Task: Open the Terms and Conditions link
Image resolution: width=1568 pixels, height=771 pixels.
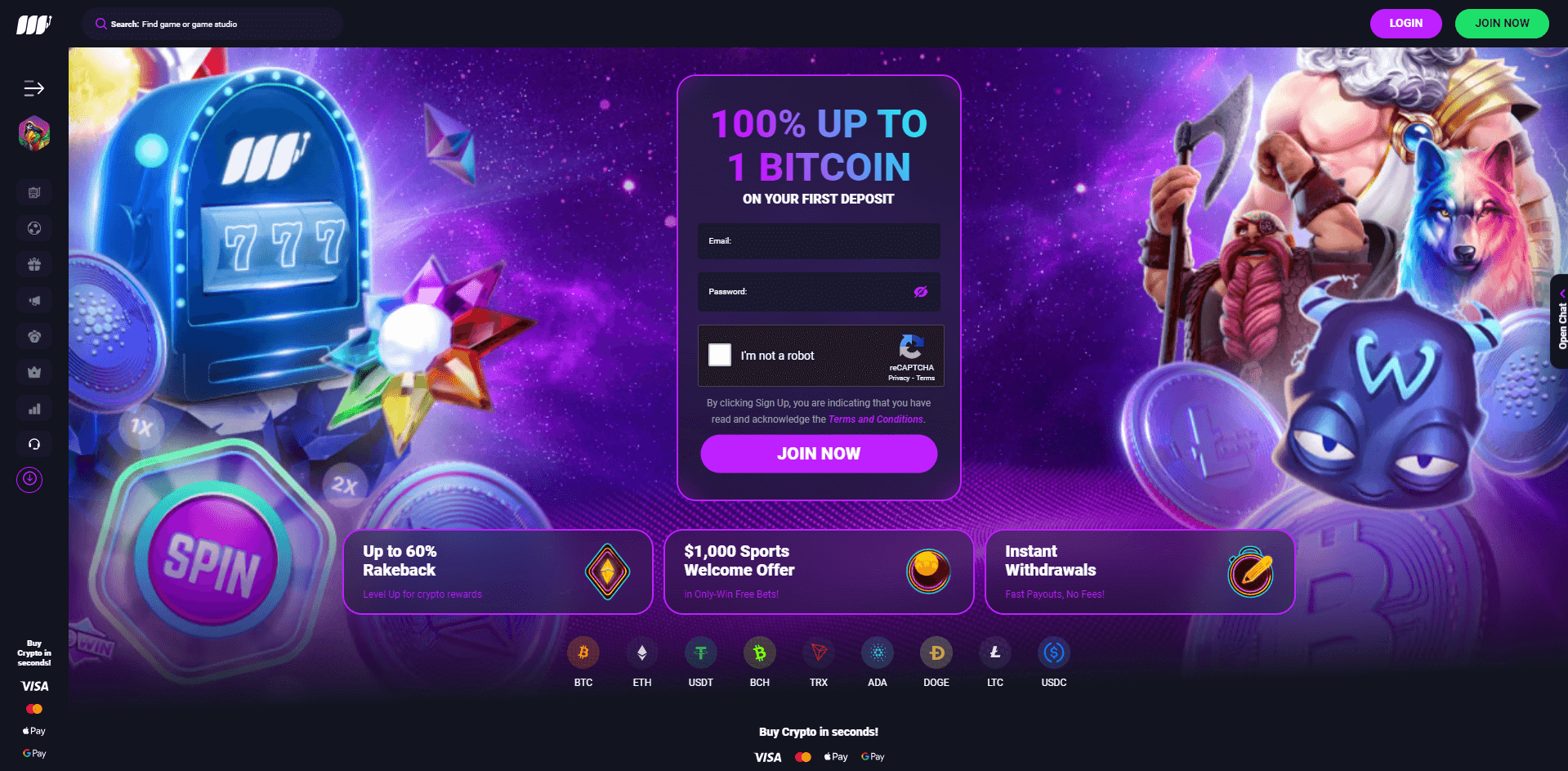Action: click(876, 419)
